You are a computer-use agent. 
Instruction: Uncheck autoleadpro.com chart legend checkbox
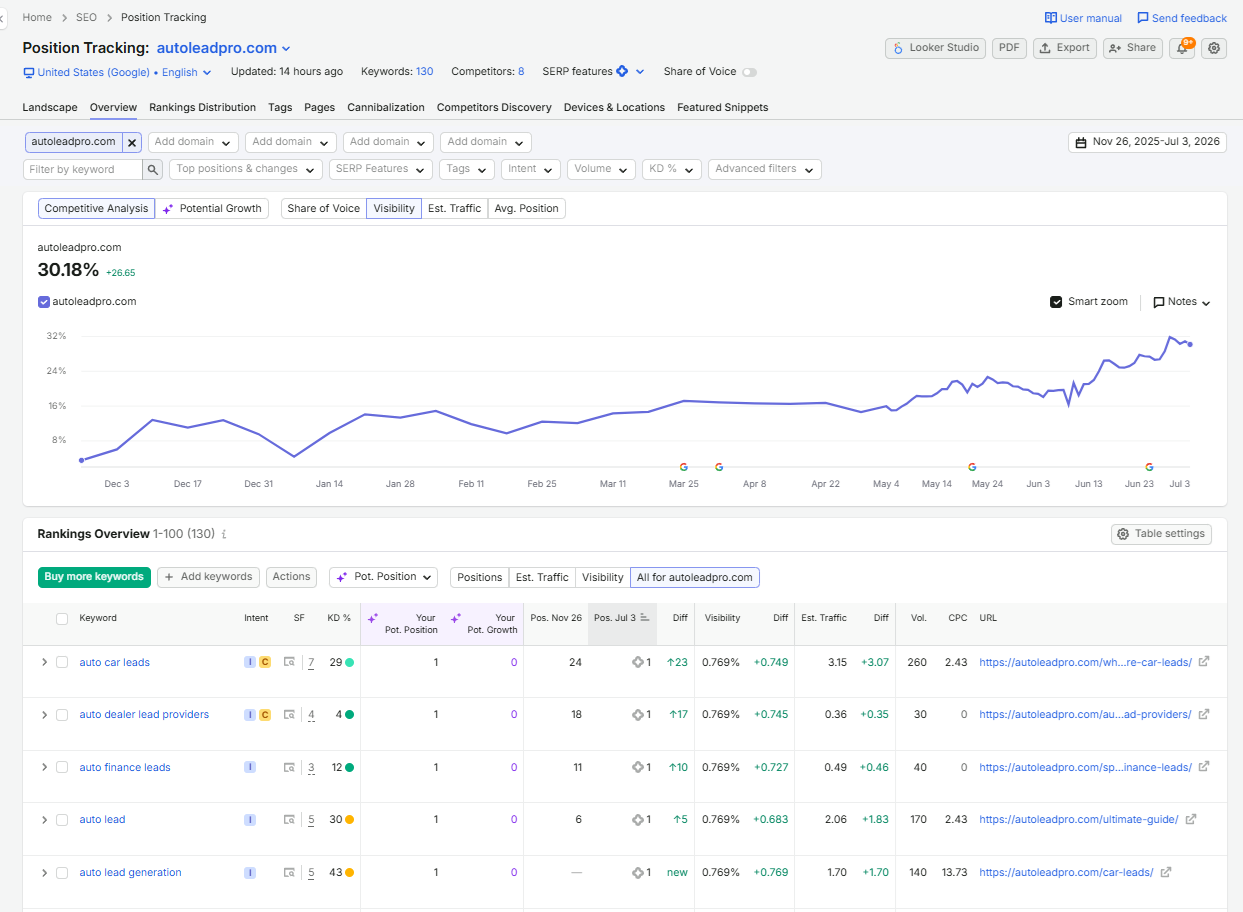pyautogui.click(x=43, y=301)
